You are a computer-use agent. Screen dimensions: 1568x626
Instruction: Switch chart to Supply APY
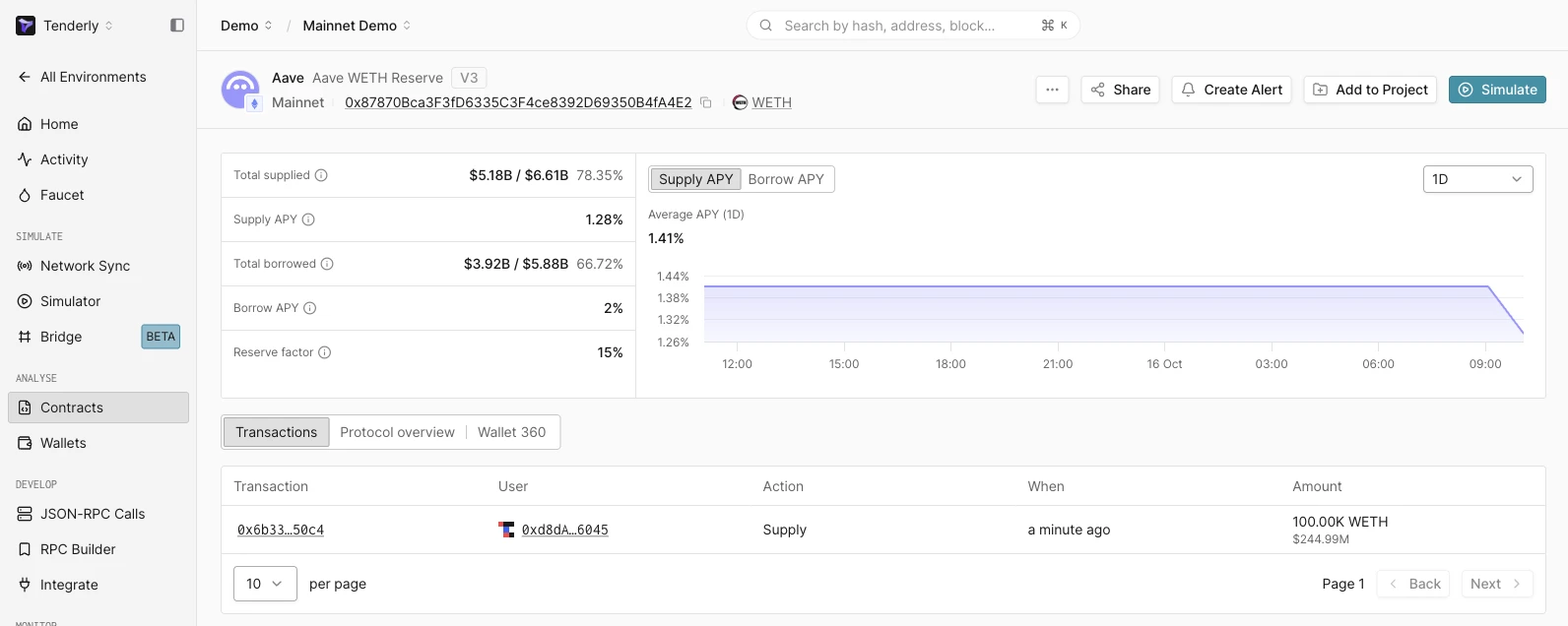pyautogui.click(x=695, y=179)
